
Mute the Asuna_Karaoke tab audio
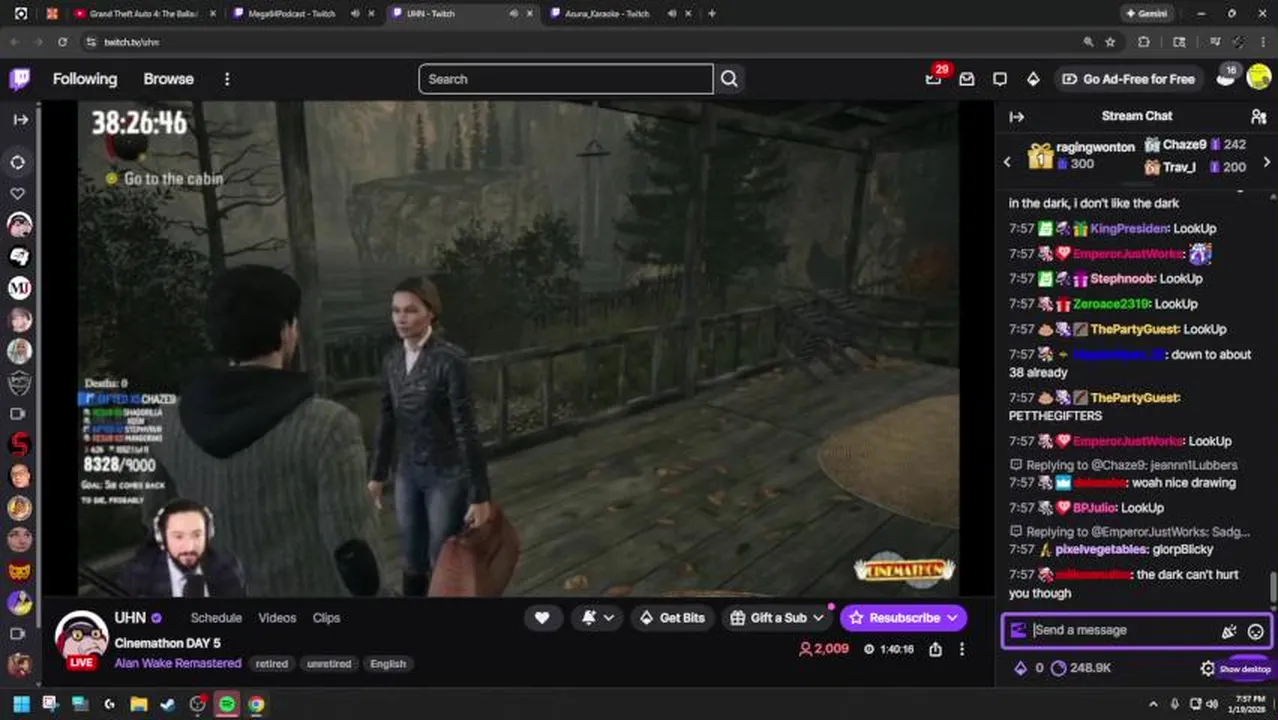tap(671, 14)
